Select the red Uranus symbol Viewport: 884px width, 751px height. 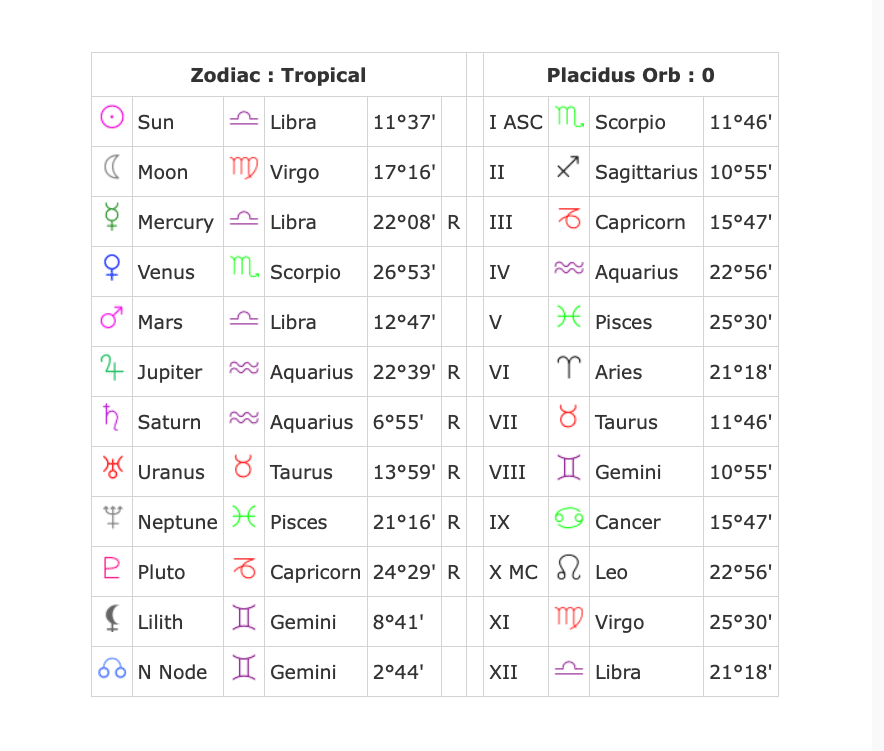tap(112, 468)
